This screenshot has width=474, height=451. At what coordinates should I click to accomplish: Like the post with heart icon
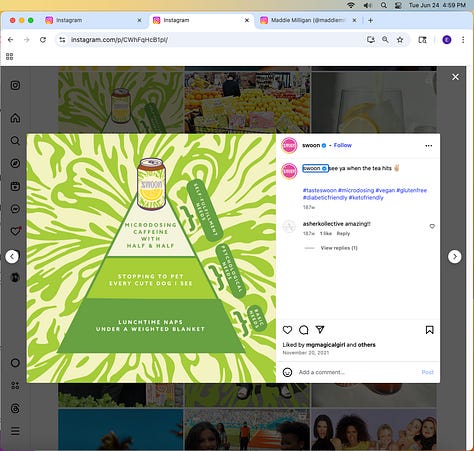pos(287,330)
